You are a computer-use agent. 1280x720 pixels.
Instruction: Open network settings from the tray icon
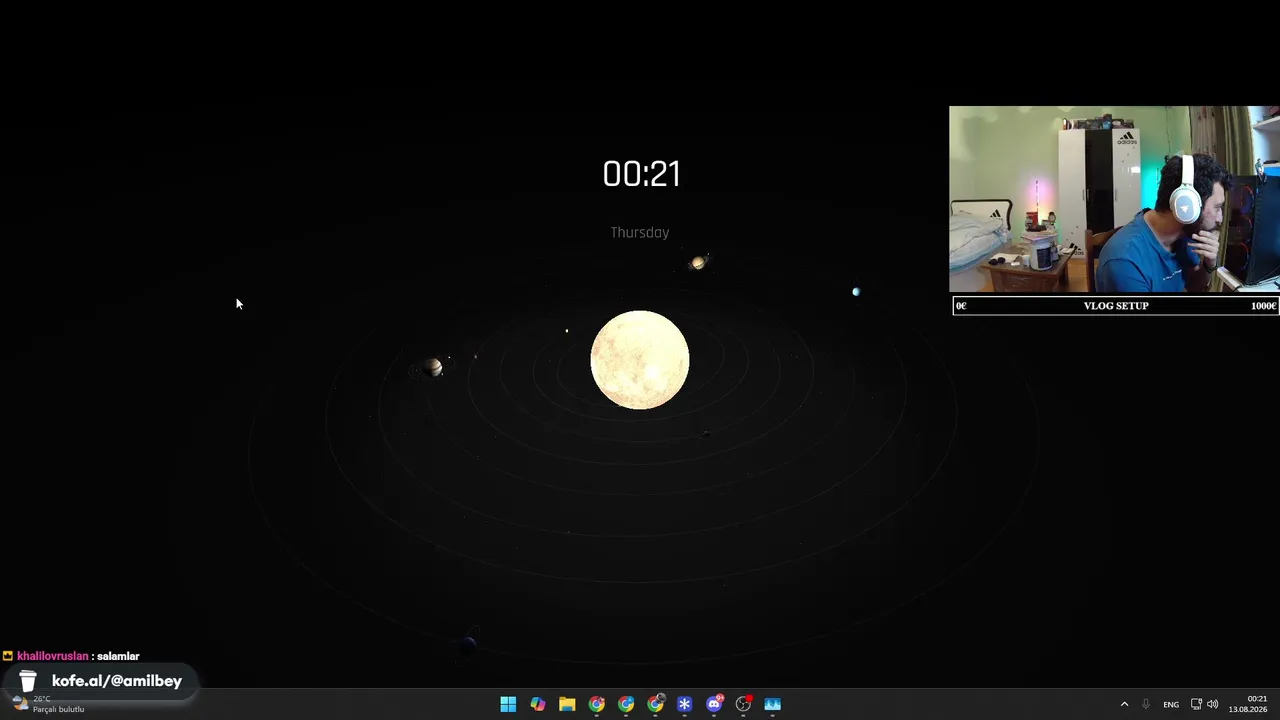pos(1196,704)
